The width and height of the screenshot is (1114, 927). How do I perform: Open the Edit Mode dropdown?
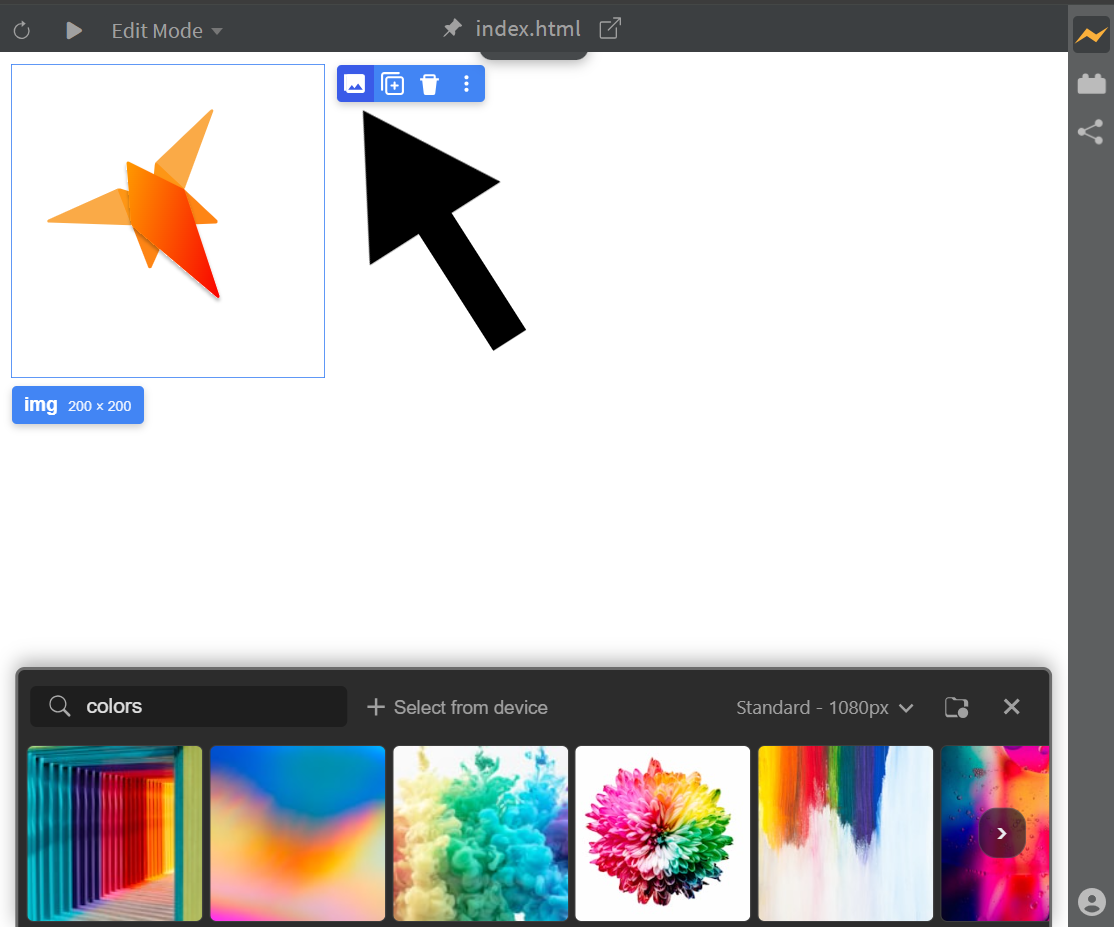click(x=166, y=31)
